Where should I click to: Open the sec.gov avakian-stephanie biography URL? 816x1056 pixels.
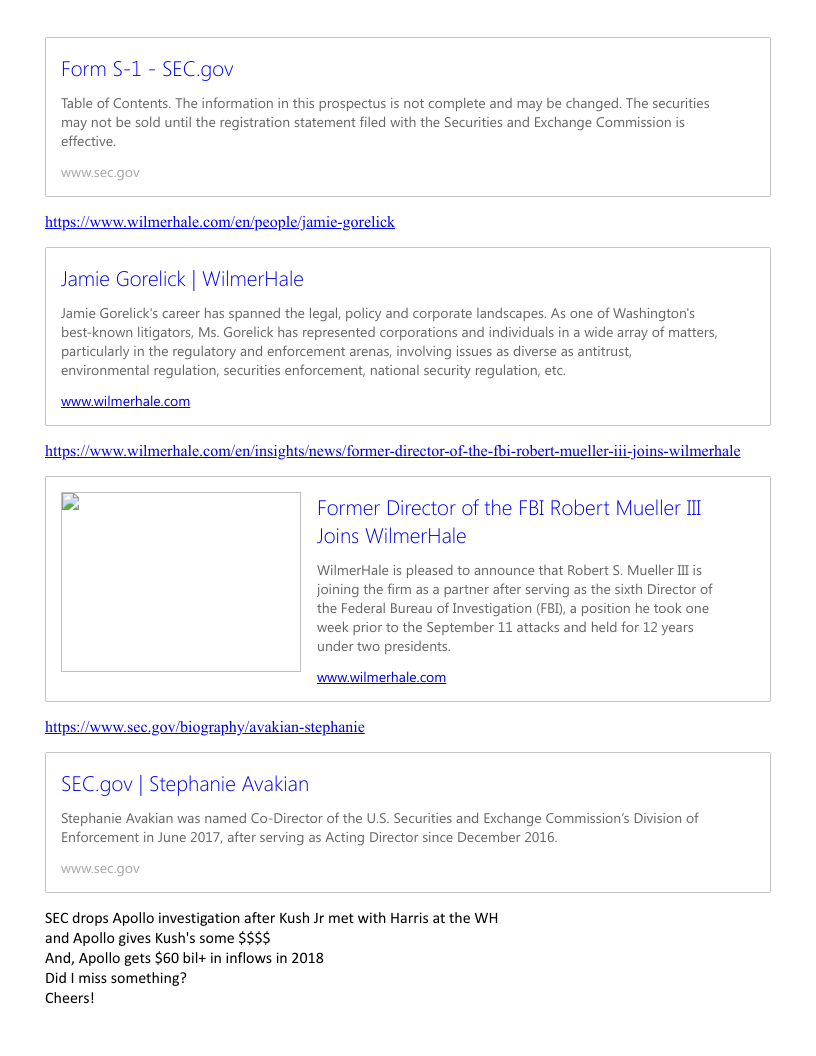click(x=205, y=727)
